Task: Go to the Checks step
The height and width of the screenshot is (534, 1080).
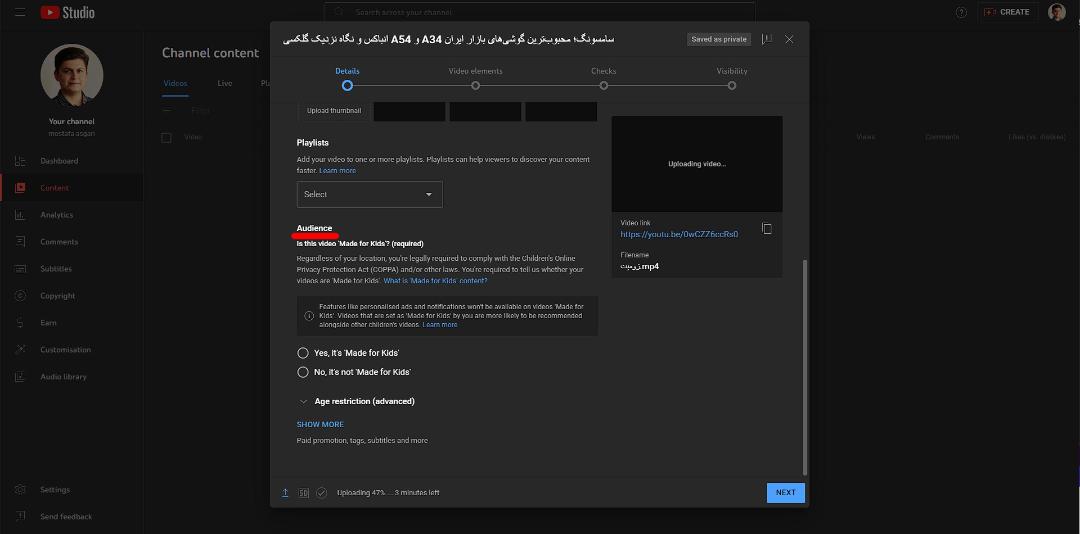Action: [x=603, y=79]
